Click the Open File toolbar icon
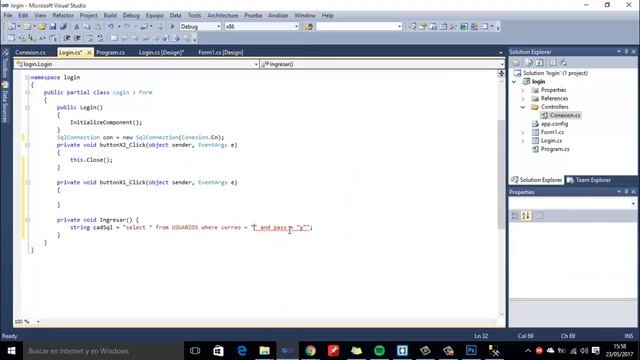Screen dimensions: 640x360 point(42,27)
